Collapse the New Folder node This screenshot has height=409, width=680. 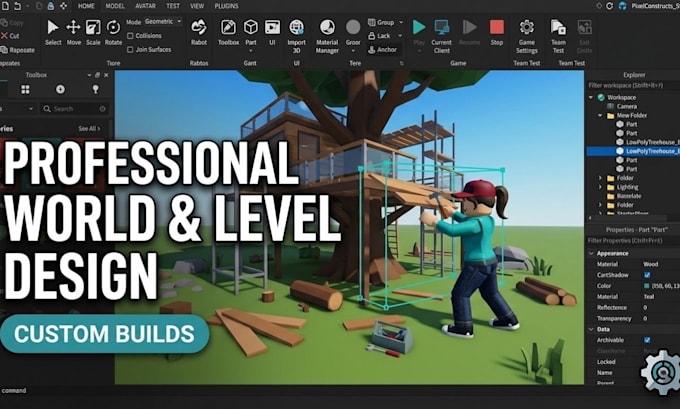600,115
